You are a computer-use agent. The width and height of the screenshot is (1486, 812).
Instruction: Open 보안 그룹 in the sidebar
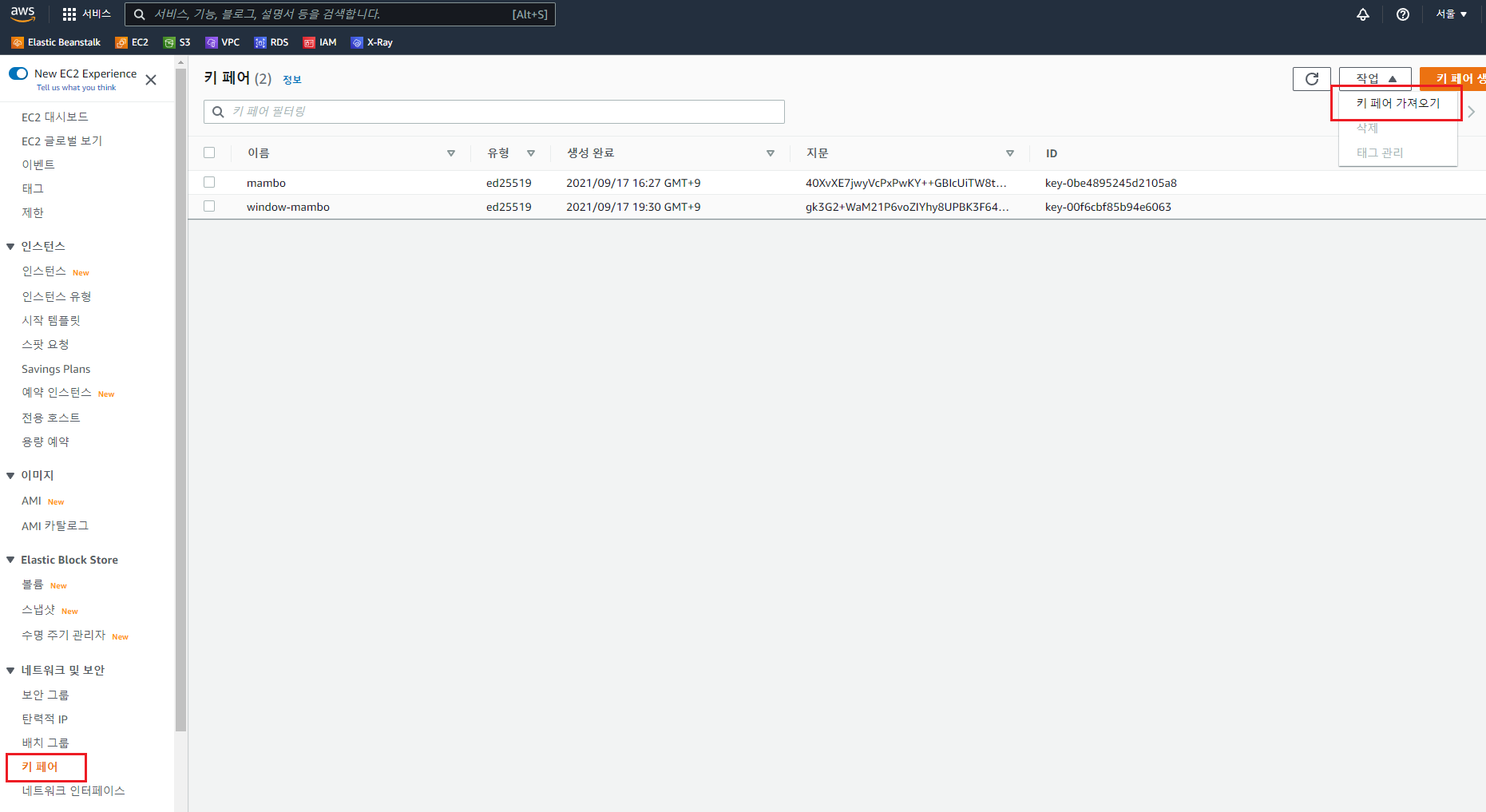(46, 695)
